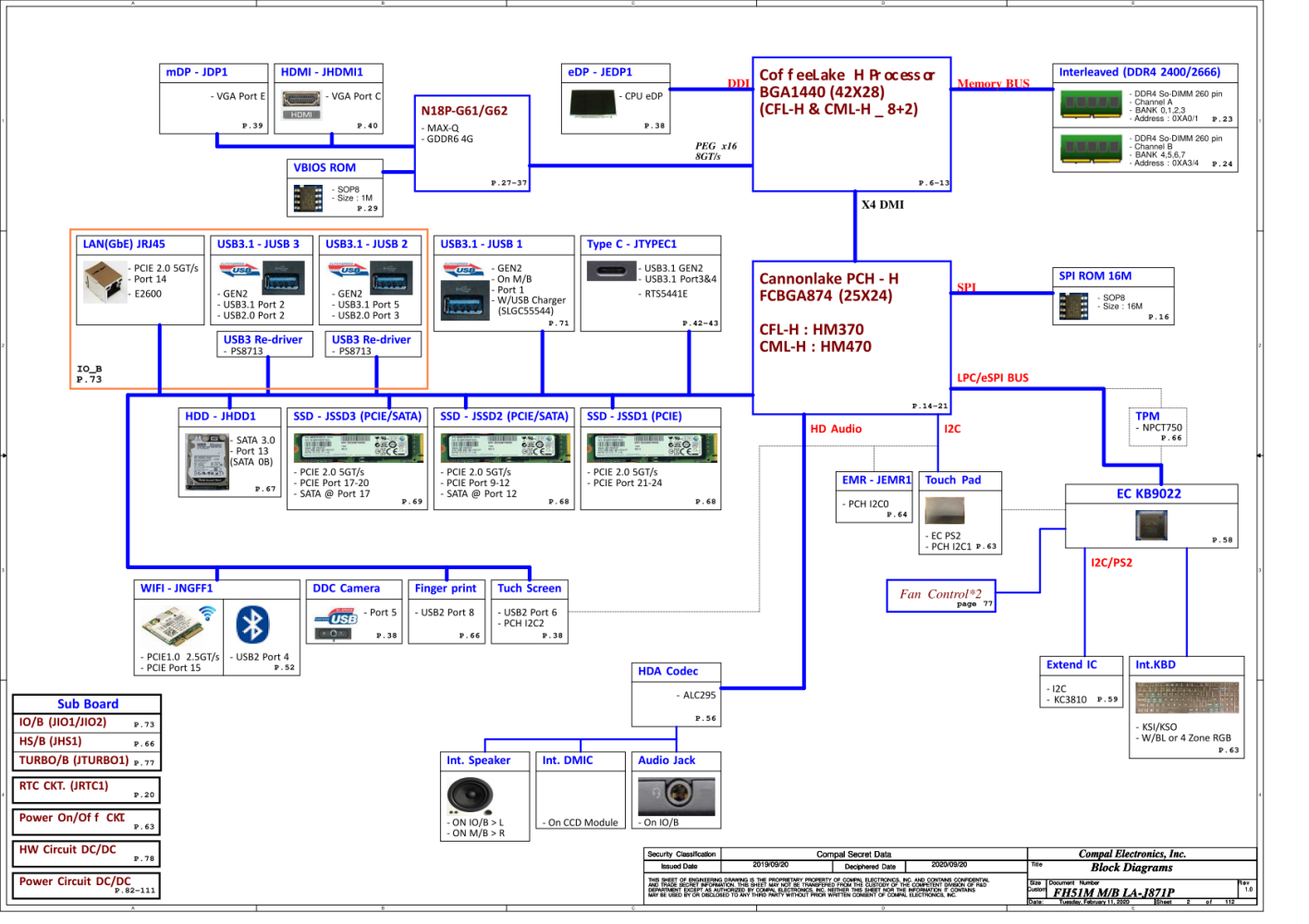Click the hard disk drive image in JHDD1

(207, 460)
